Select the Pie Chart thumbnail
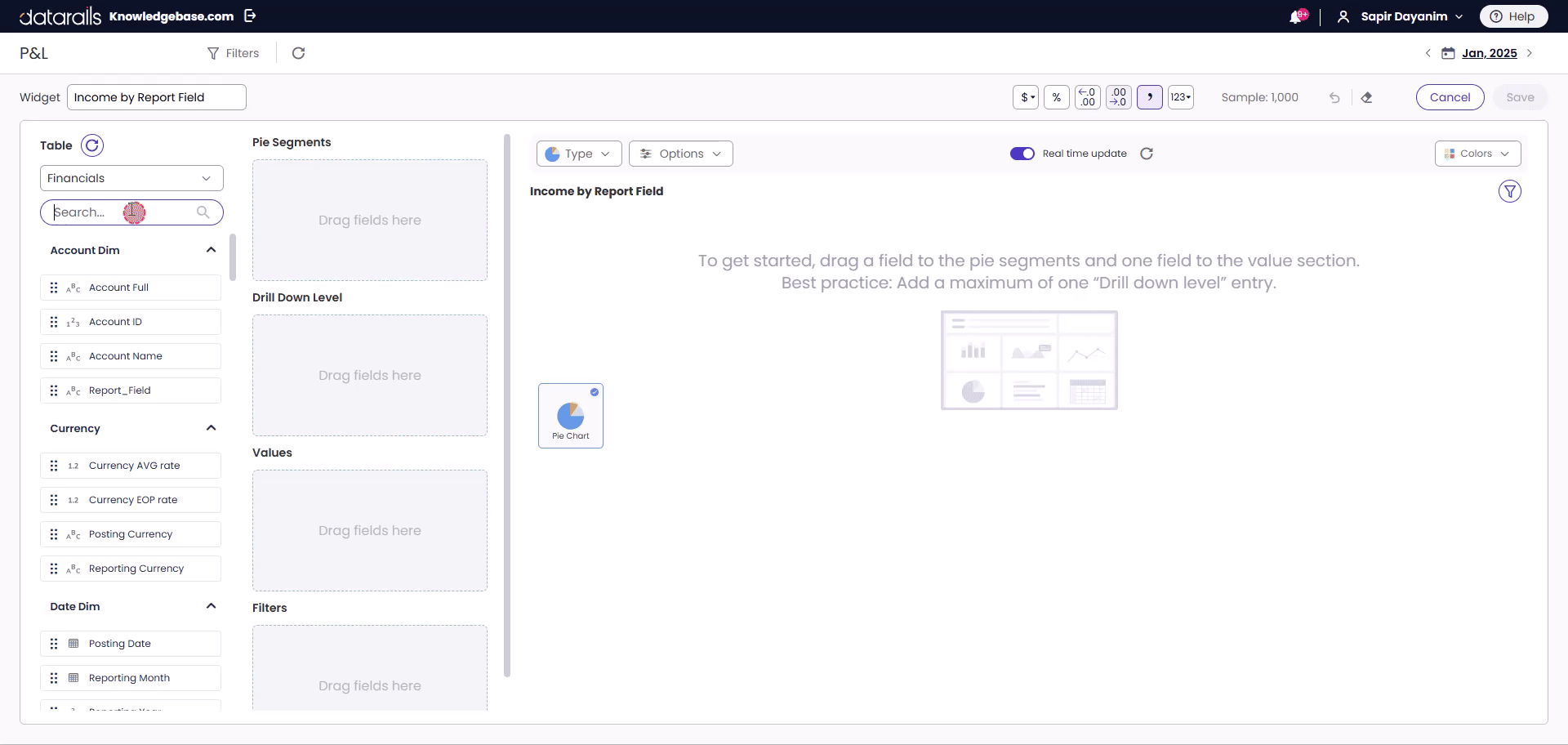The height and width of the screenshot is (745, 1568). pyautogui.click(x=571, y=416)
